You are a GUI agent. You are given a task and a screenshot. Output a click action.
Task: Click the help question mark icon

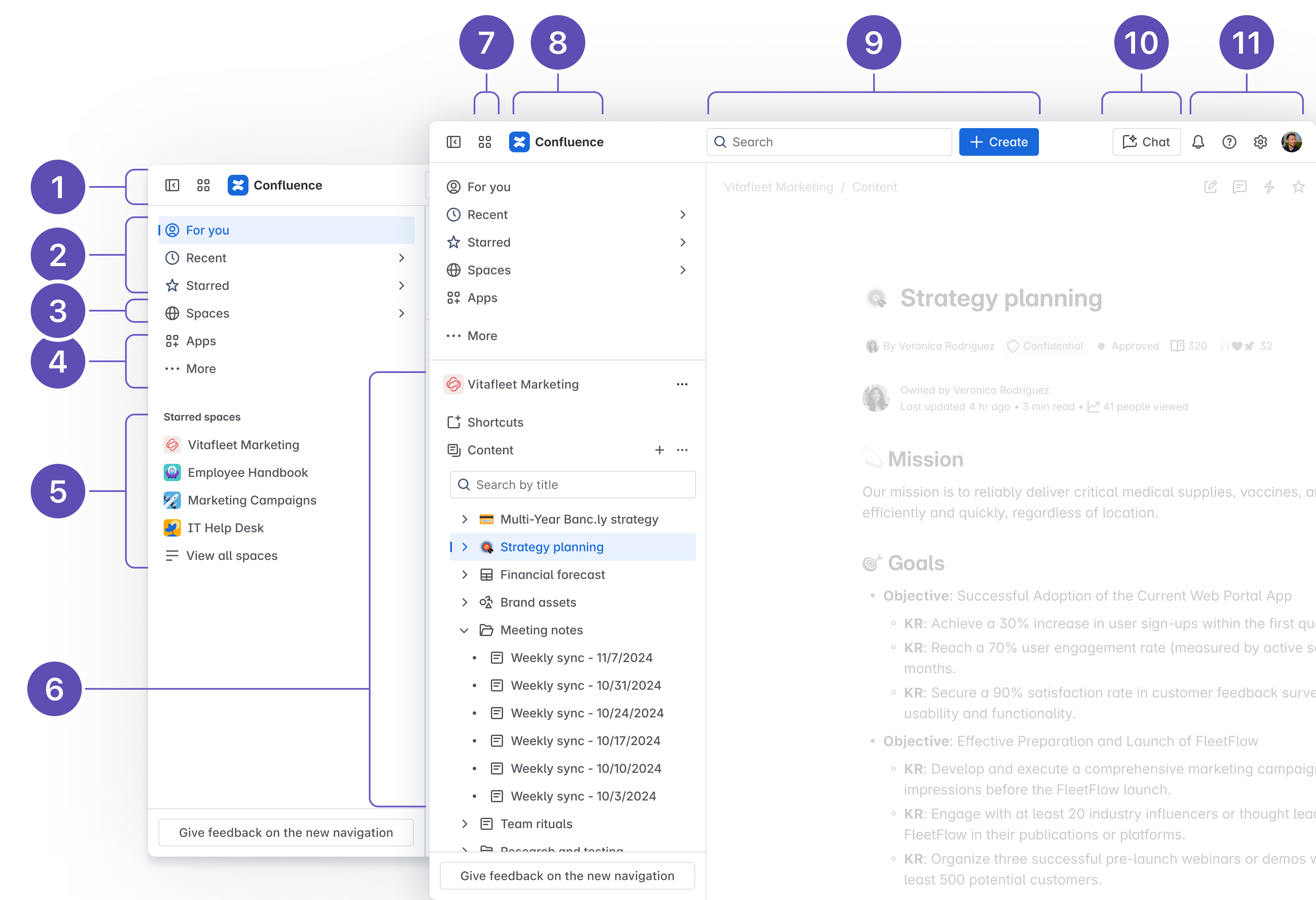pyautogui.click(x=1229, y=142)
